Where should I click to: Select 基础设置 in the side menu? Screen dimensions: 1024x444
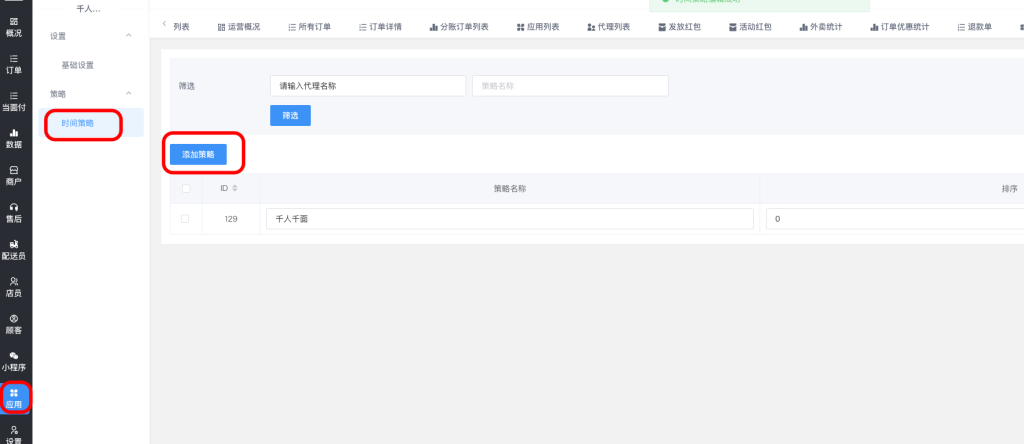tap(78, 65)
